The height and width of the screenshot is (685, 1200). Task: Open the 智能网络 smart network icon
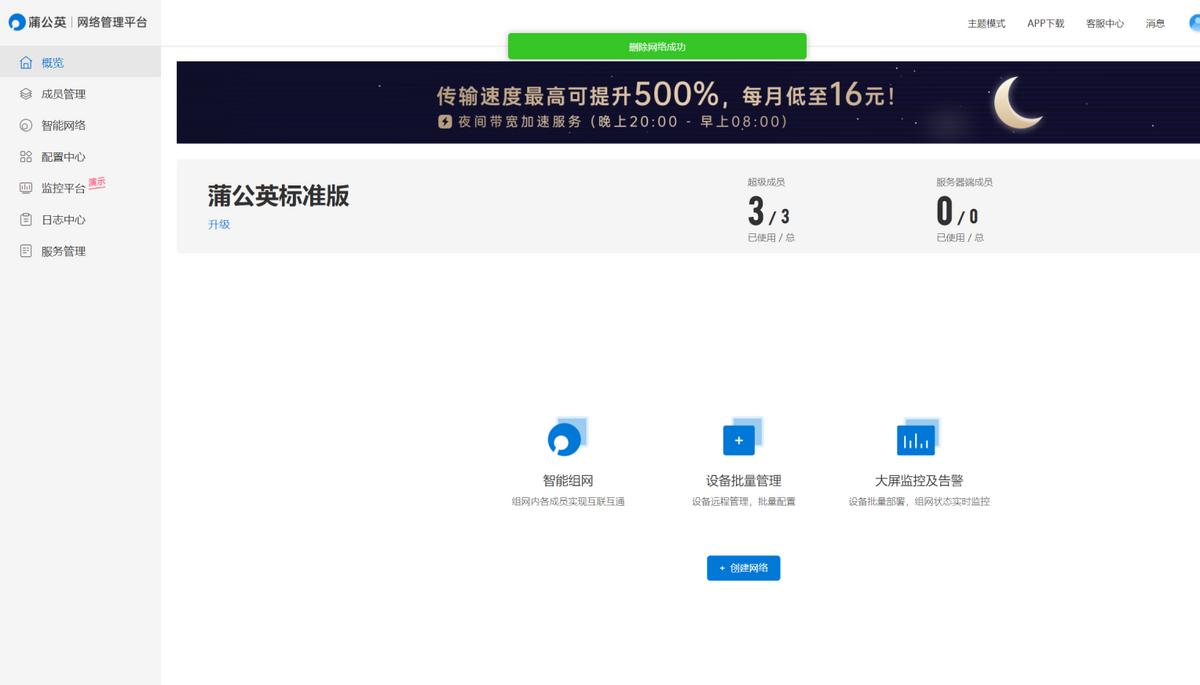25,125
